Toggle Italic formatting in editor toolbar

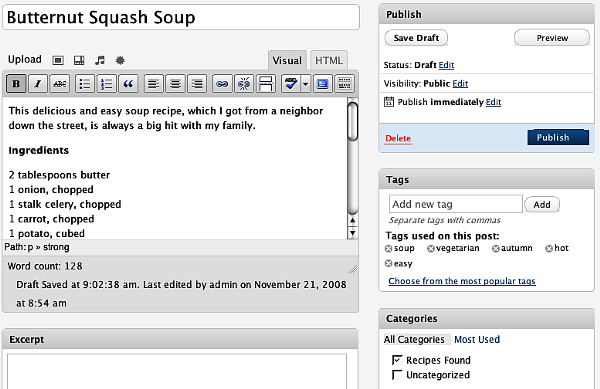[38, 83]
